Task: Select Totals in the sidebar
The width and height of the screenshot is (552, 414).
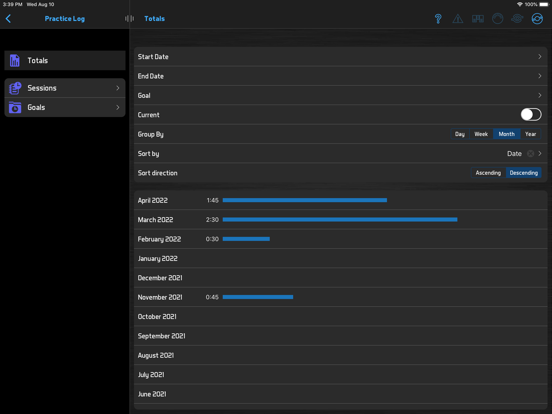Action: 65,61
